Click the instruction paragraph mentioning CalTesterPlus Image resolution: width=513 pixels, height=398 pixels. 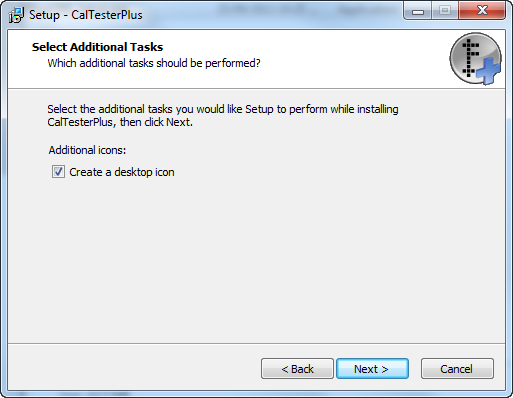[223, 115]
